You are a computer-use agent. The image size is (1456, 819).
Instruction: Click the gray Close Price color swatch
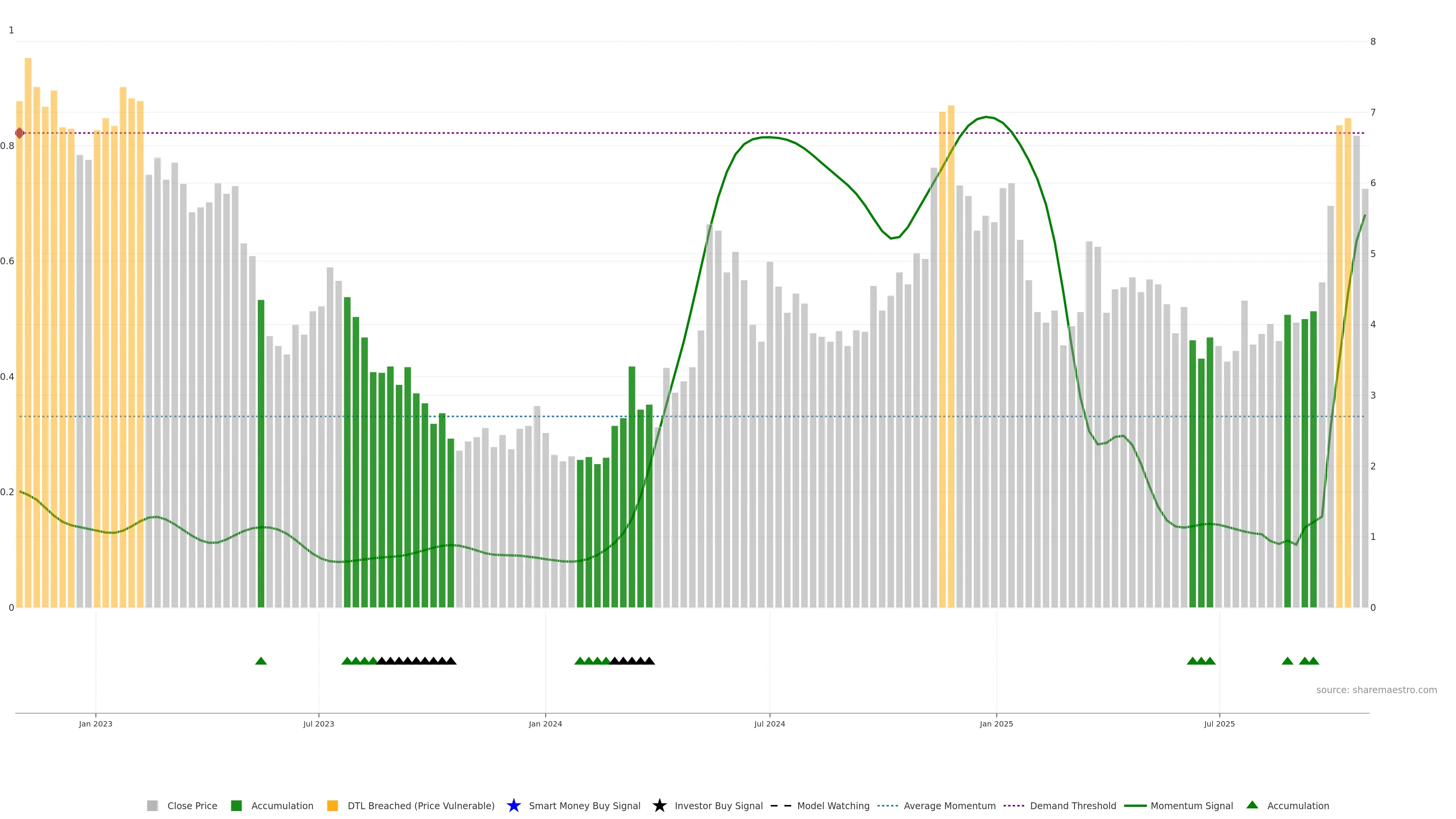(x=152, y=805)
